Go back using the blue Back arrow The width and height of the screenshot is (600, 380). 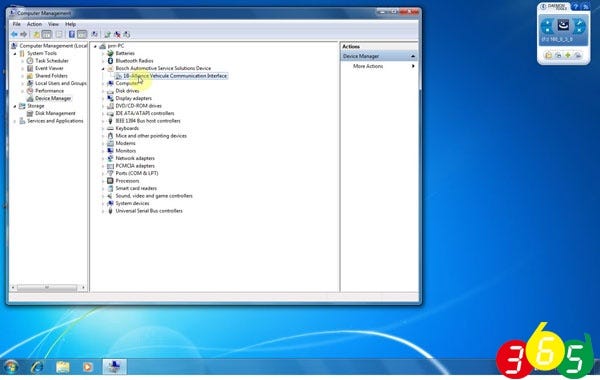[14, 34]
